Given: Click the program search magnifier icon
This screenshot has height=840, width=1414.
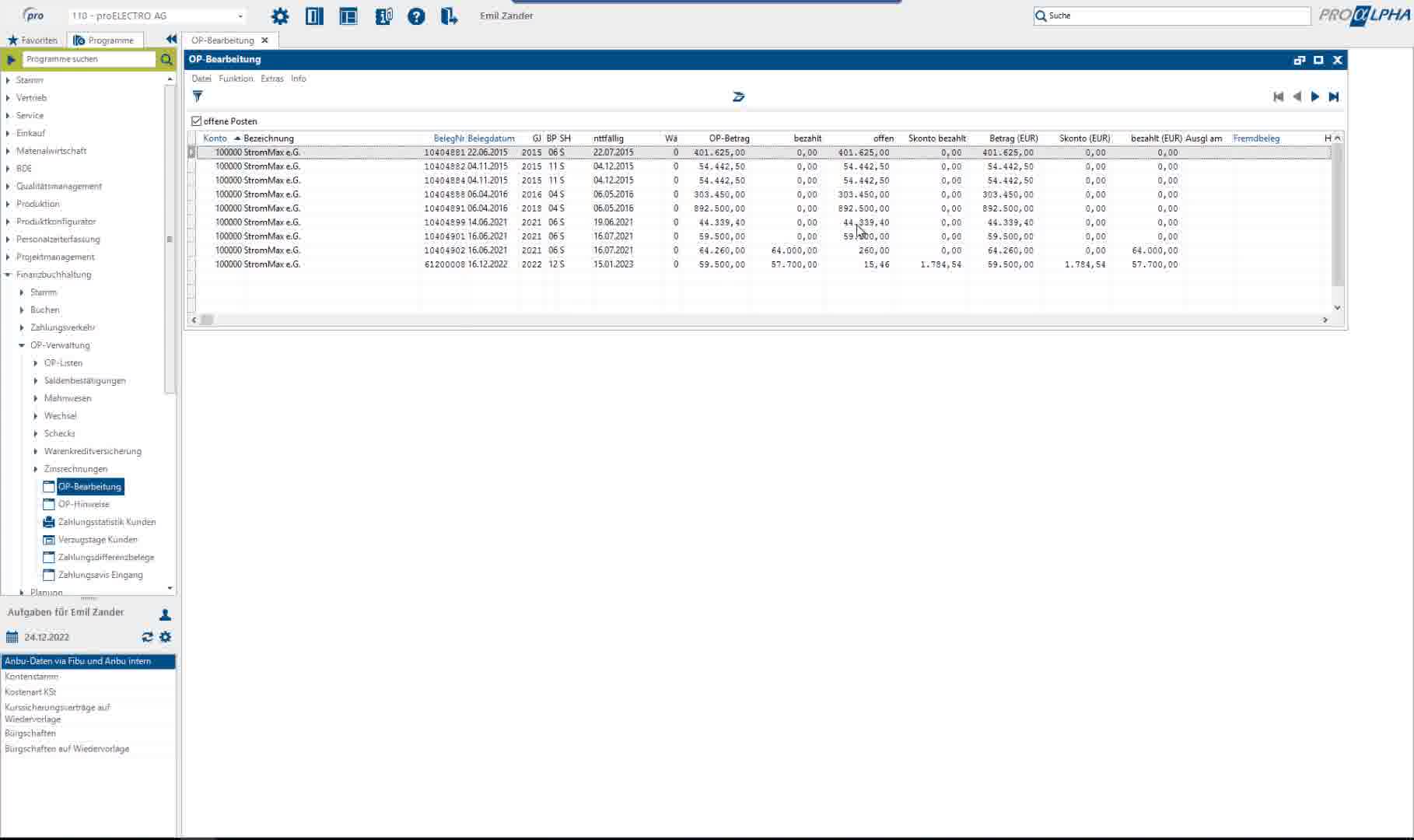Looking at the screenshot, I should coord(166,59).
